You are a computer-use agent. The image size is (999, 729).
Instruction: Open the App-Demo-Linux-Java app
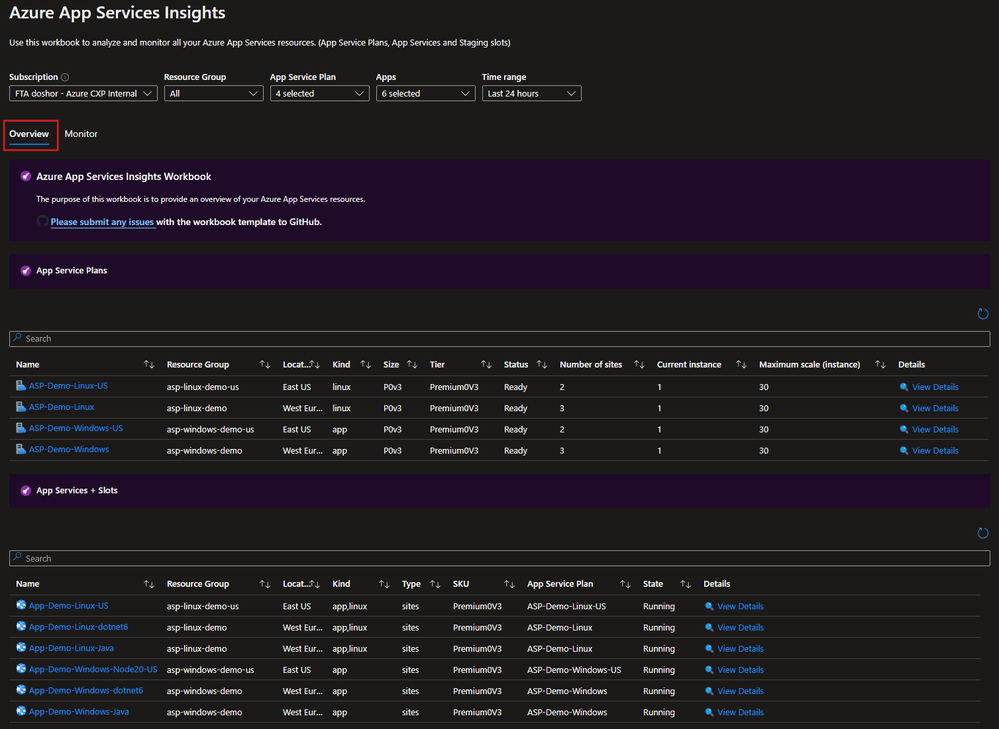click(71, 648)
